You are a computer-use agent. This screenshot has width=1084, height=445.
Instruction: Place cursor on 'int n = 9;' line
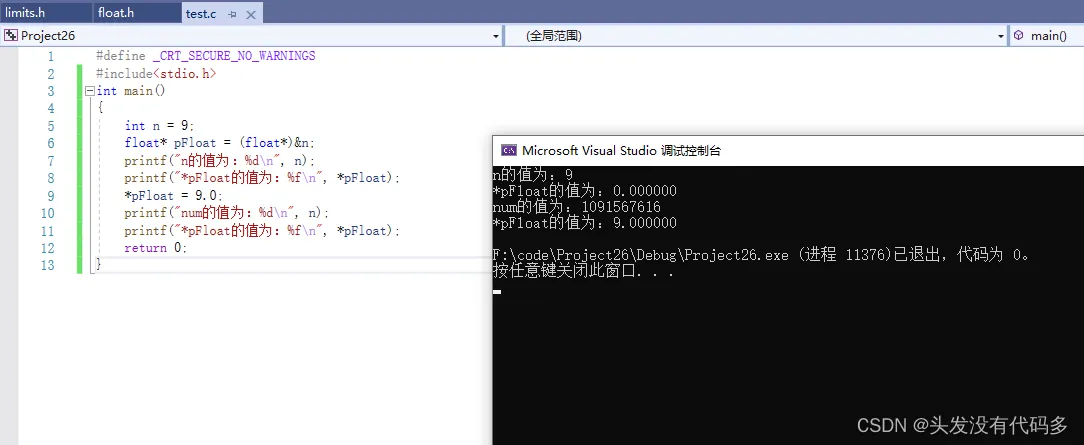click(x=160, y=126)
